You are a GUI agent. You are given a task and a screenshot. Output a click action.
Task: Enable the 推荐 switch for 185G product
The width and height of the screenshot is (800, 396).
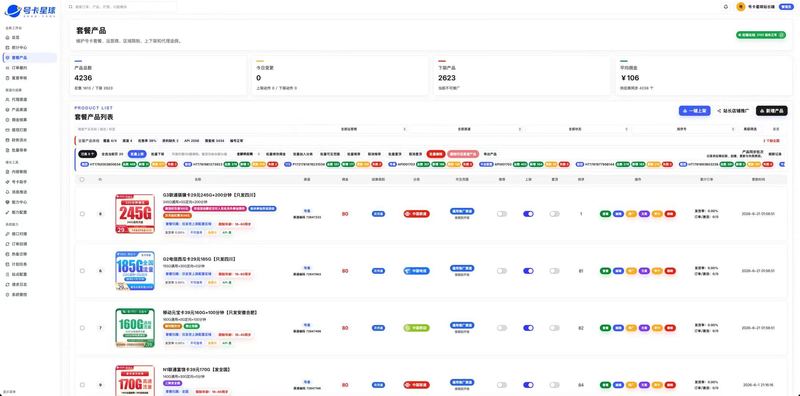tap(502, 271)
